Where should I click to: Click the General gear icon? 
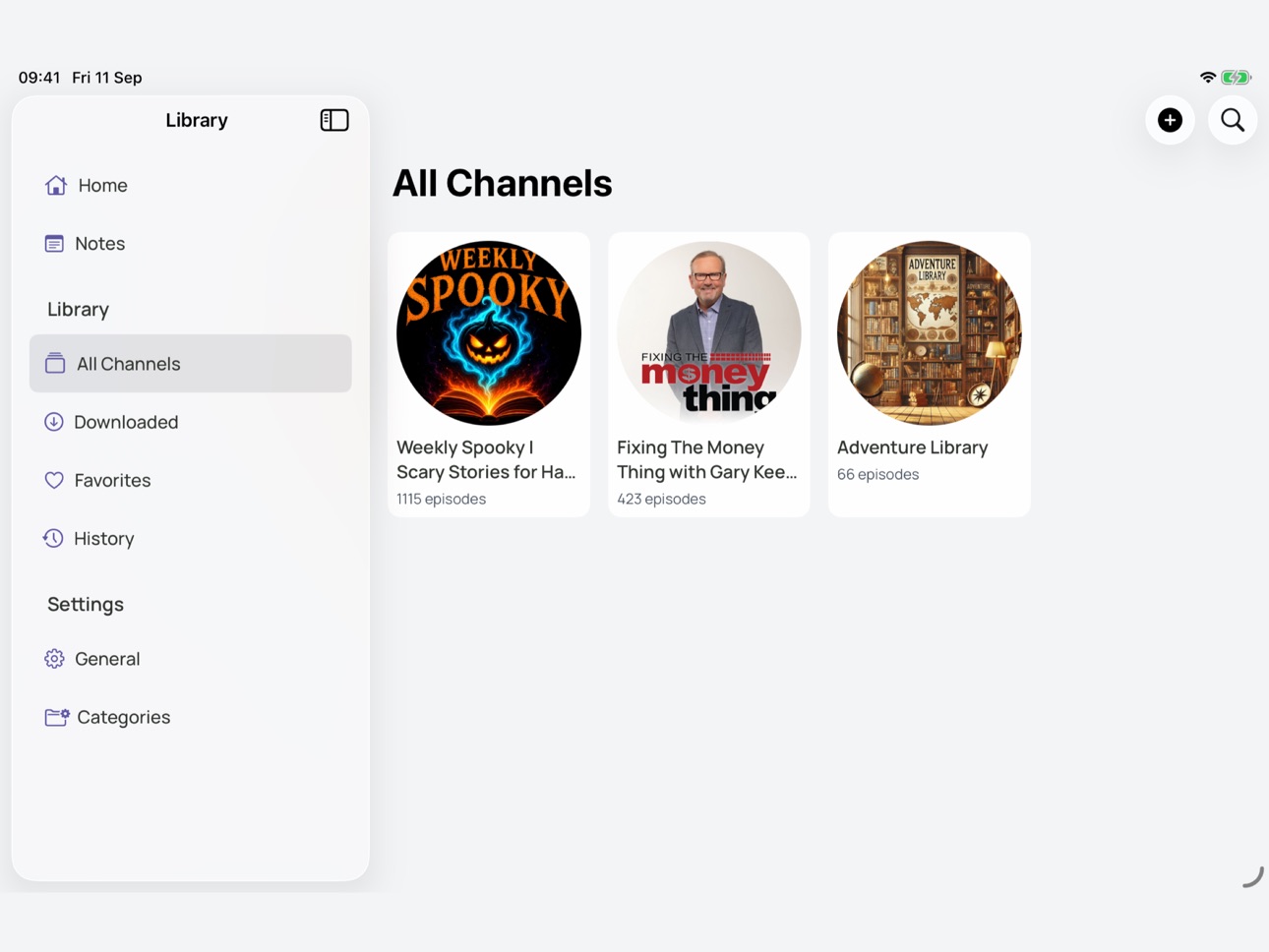click(54, 659)
